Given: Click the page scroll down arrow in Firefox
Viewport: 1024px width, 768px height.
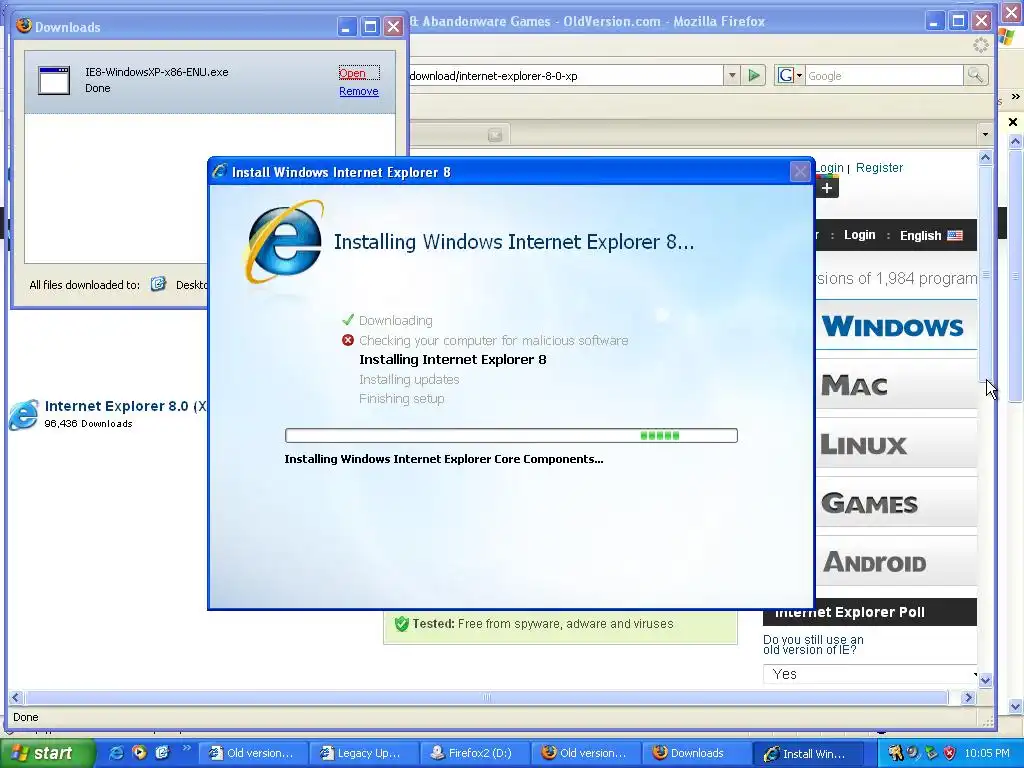Looking at the screenshot, I should click(x=985, y=680).
